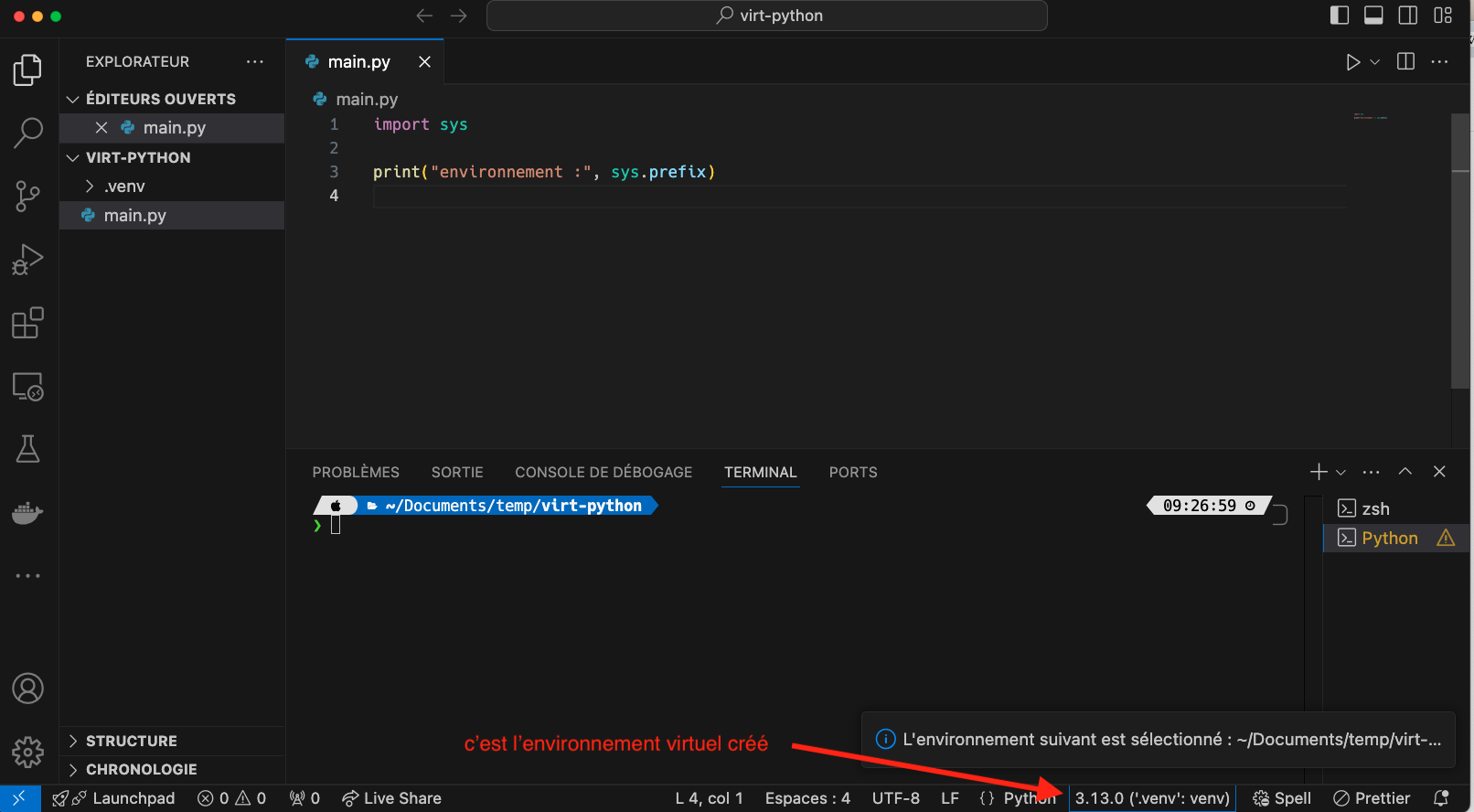Open the new terminal profile dropdown arrow

tap(1341, 473)
